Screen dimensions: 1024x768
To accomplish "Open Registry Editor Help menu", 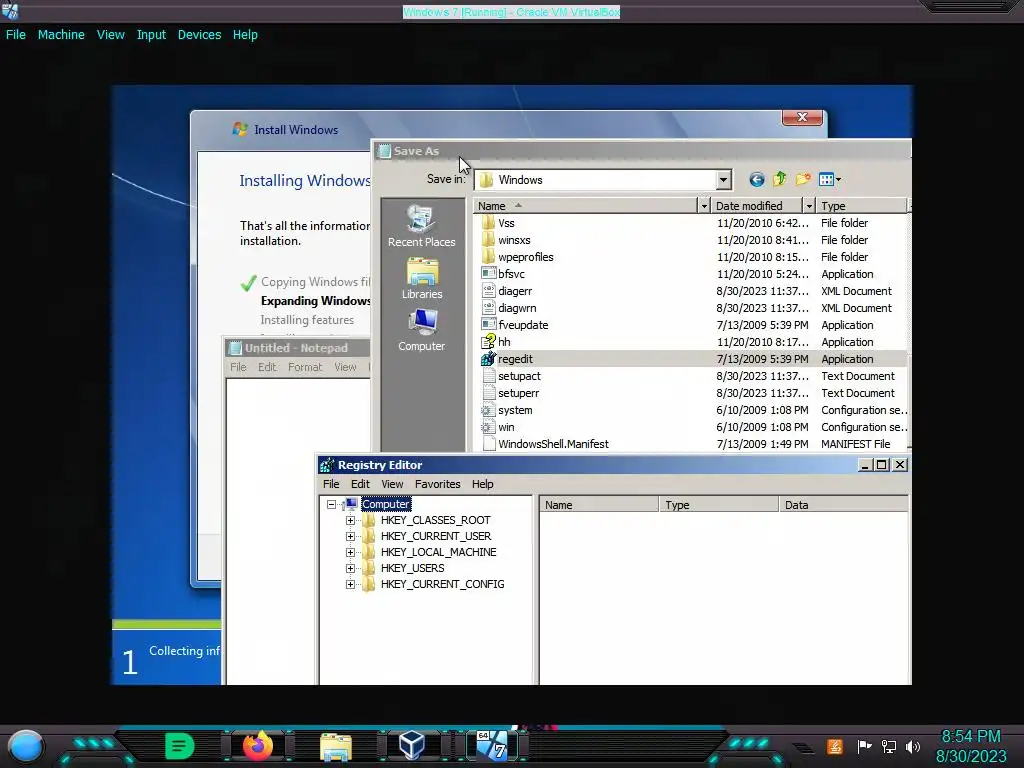I will tap(483, 484).
